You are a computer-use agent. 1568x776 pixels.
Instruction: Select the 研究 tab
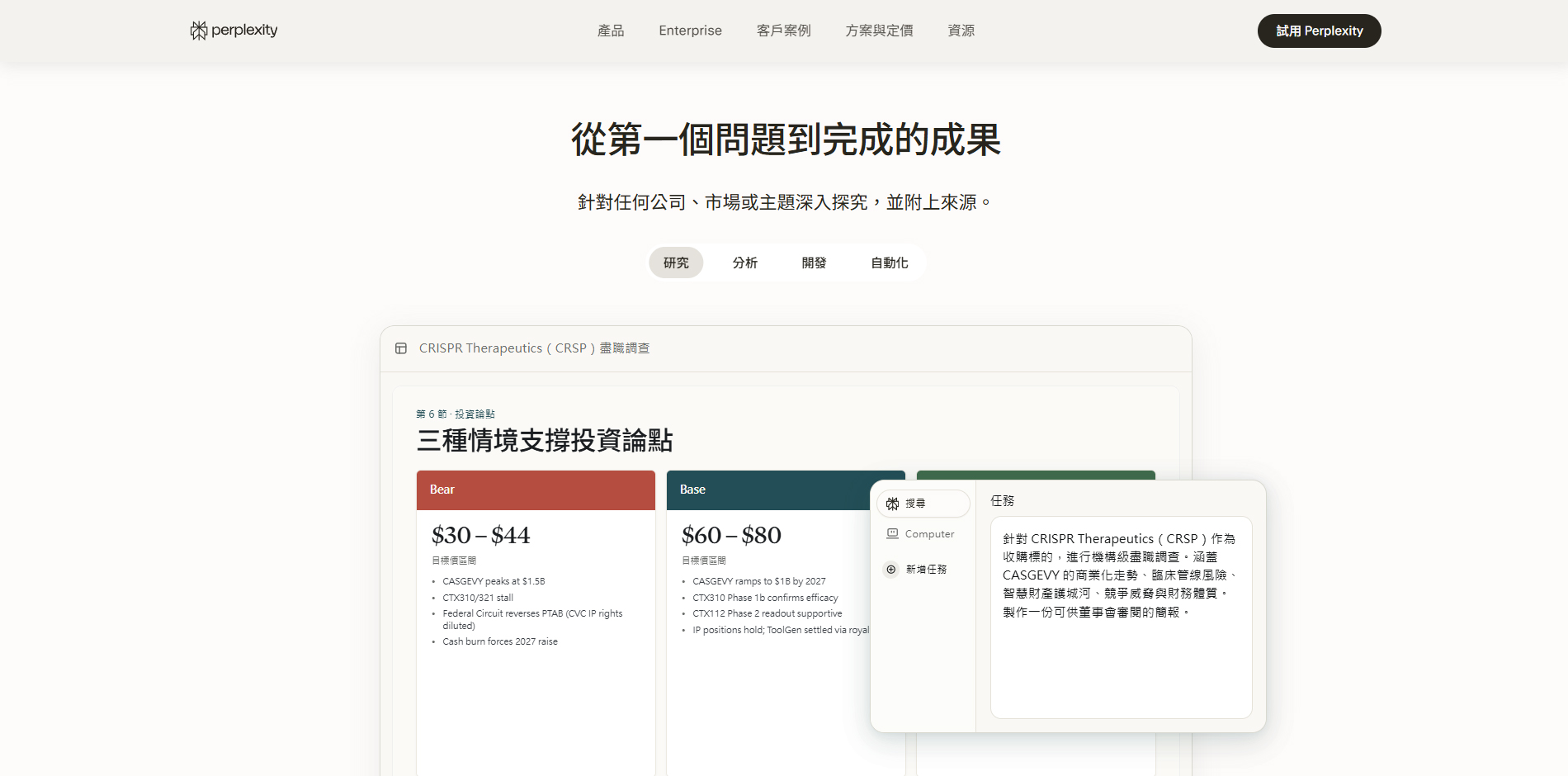point(676,263)
